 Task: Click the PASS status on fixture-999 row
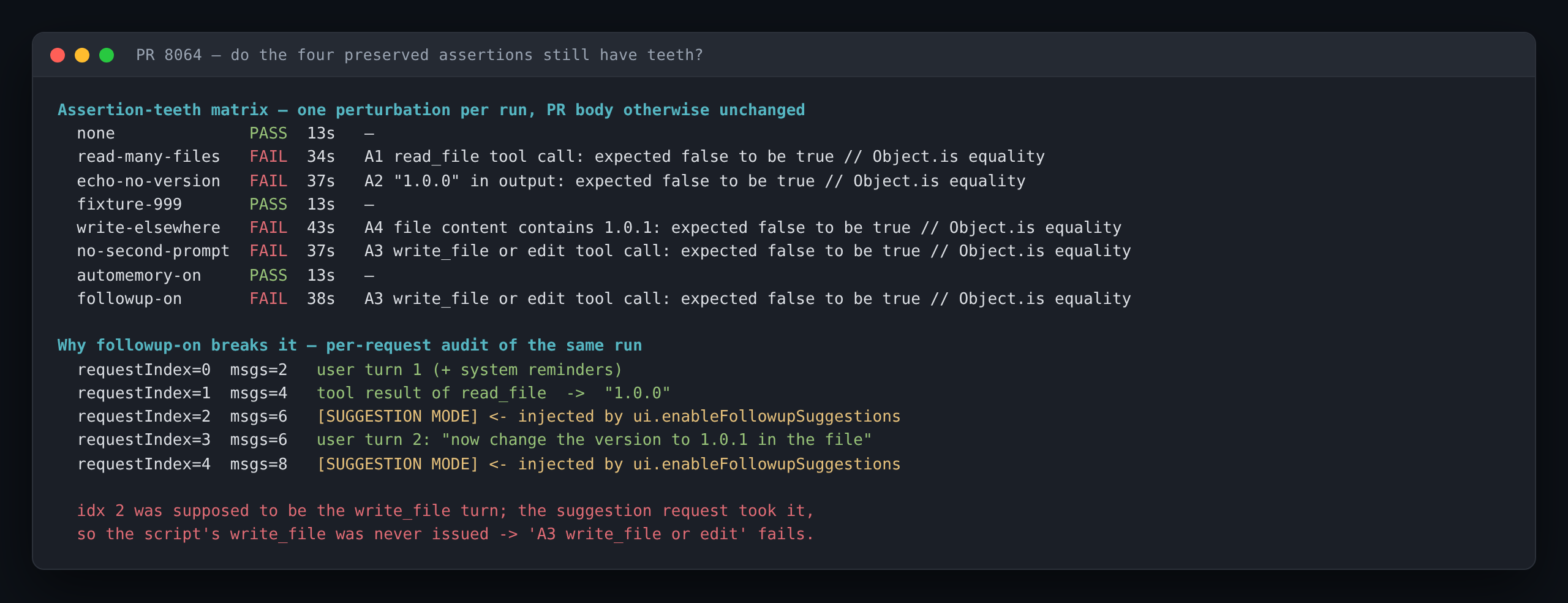pos(268,205)
